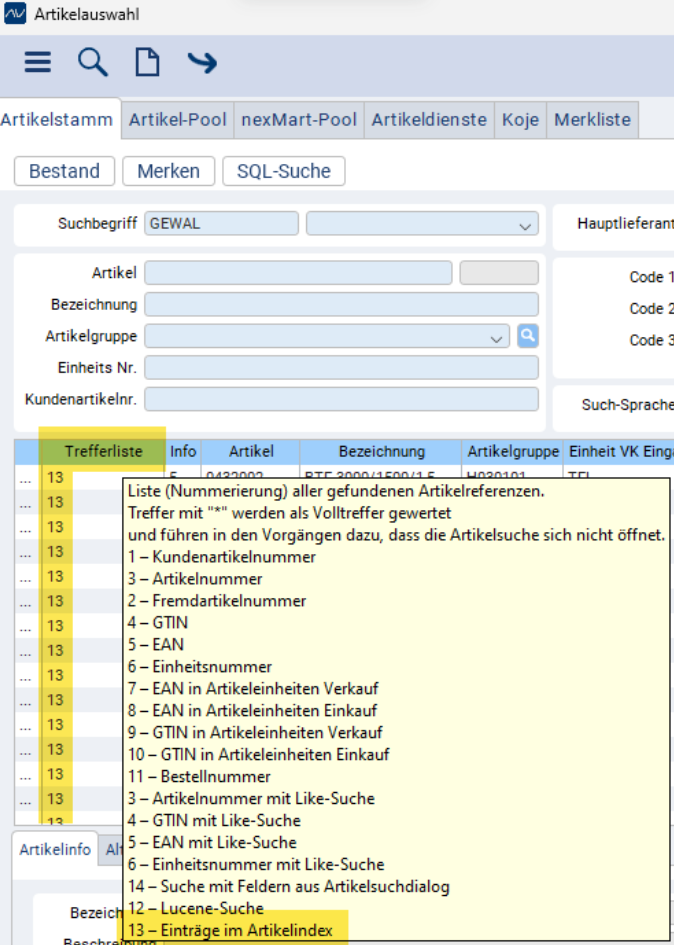This screenshot has height=945, width=674.
Task: Click the magnifier search icon in toolbar
Action: coord(92,63)
